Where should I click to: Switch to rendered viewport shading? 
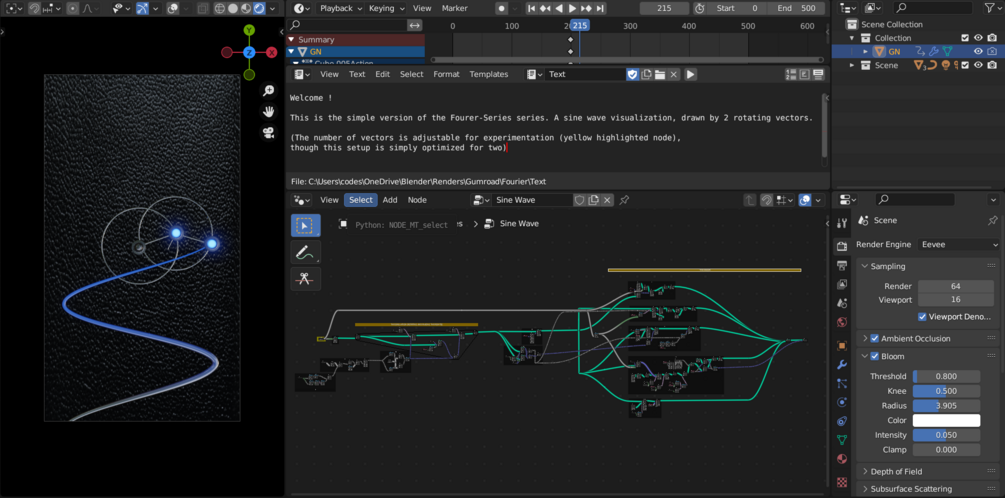[x=259, y=8]
